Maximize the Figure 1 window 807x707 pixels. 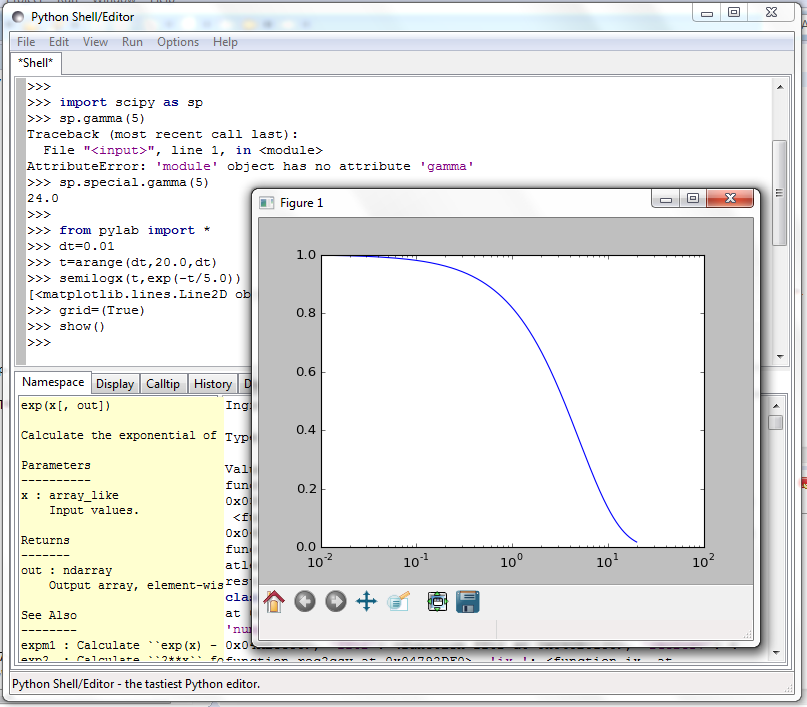pos(693,200)
